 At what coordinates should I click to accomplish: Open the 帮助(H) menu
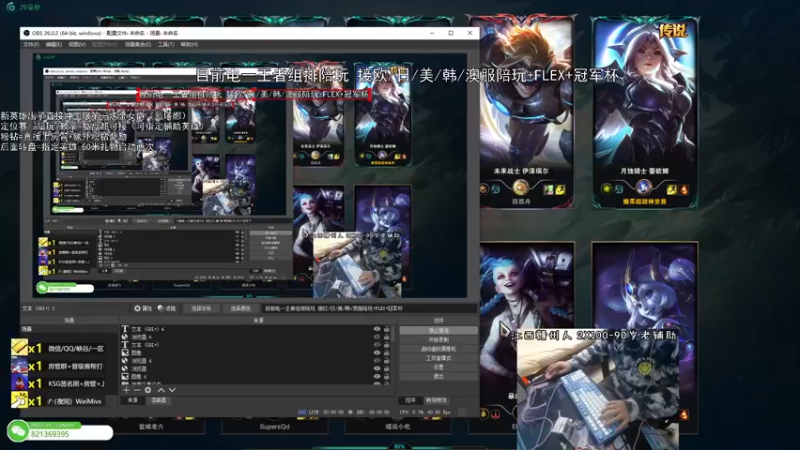tap(189, 45)
